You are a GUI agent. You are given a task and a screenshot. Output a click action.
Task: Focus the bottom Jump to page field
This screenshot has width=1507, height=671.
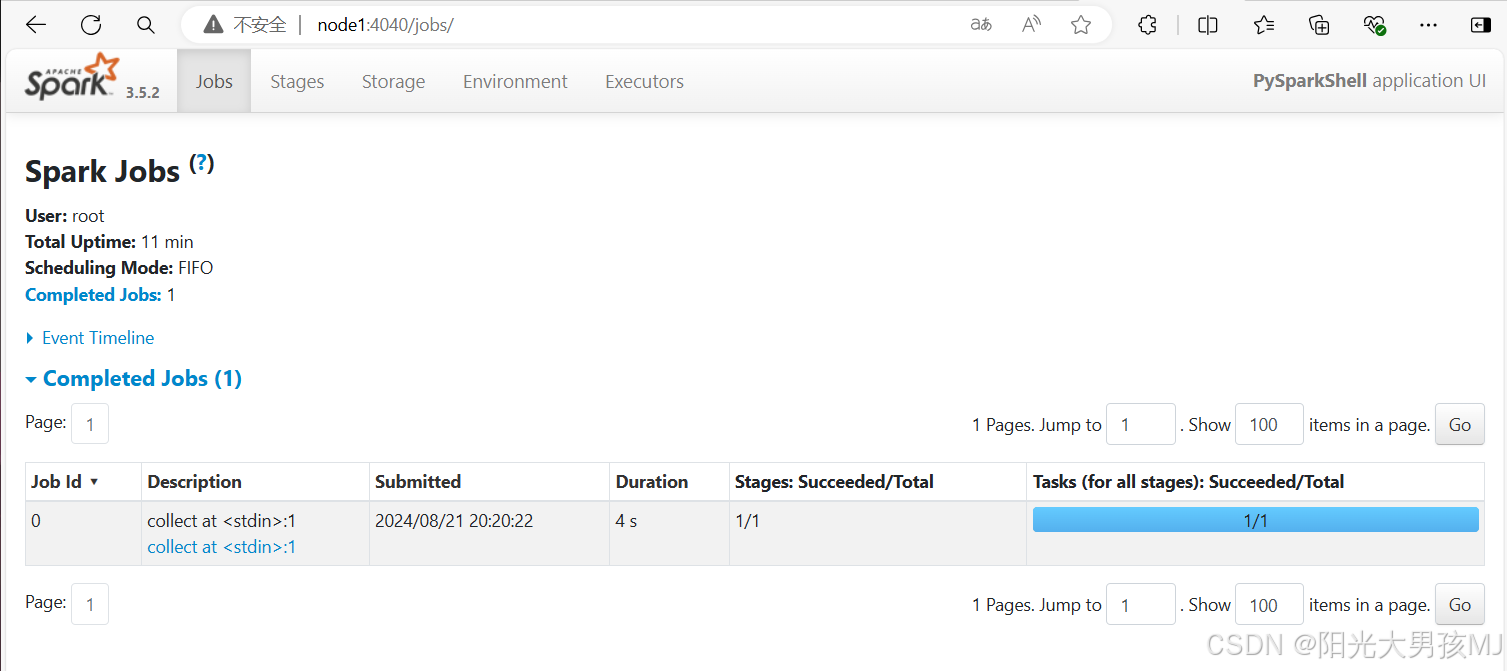1140,605
